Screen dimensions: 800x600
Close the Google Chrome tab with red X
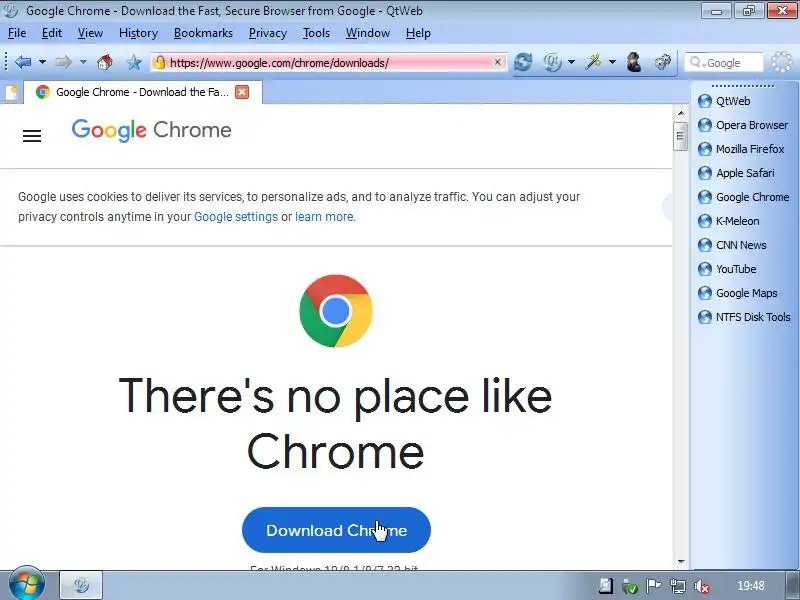pos(242,92)
